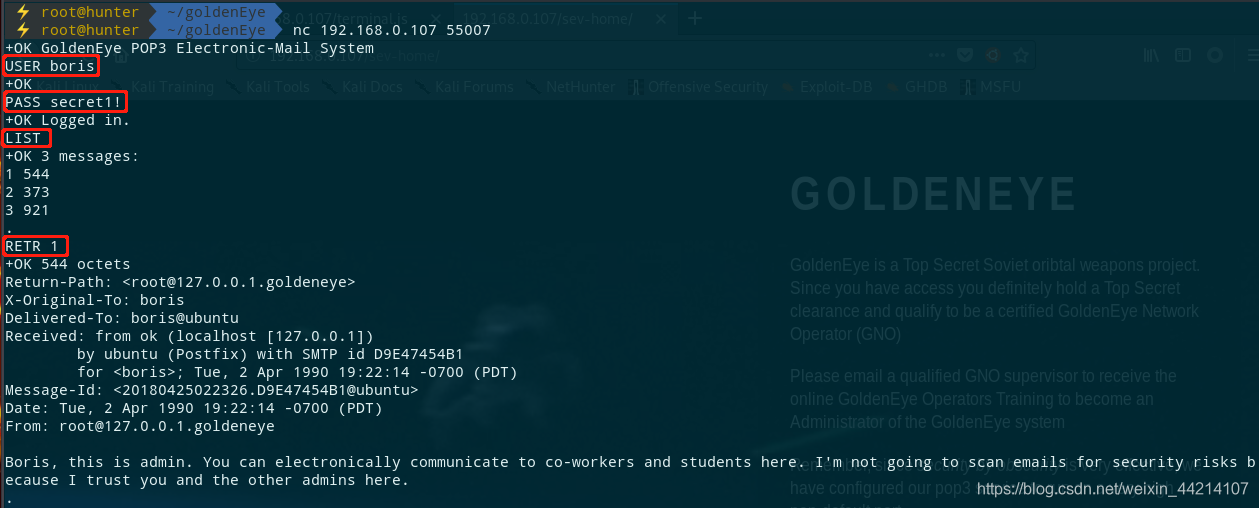The image size is (1259, 508).
Task: Click the '1 544' message entry
Action: pyautogui.click(x=27, y=174)
